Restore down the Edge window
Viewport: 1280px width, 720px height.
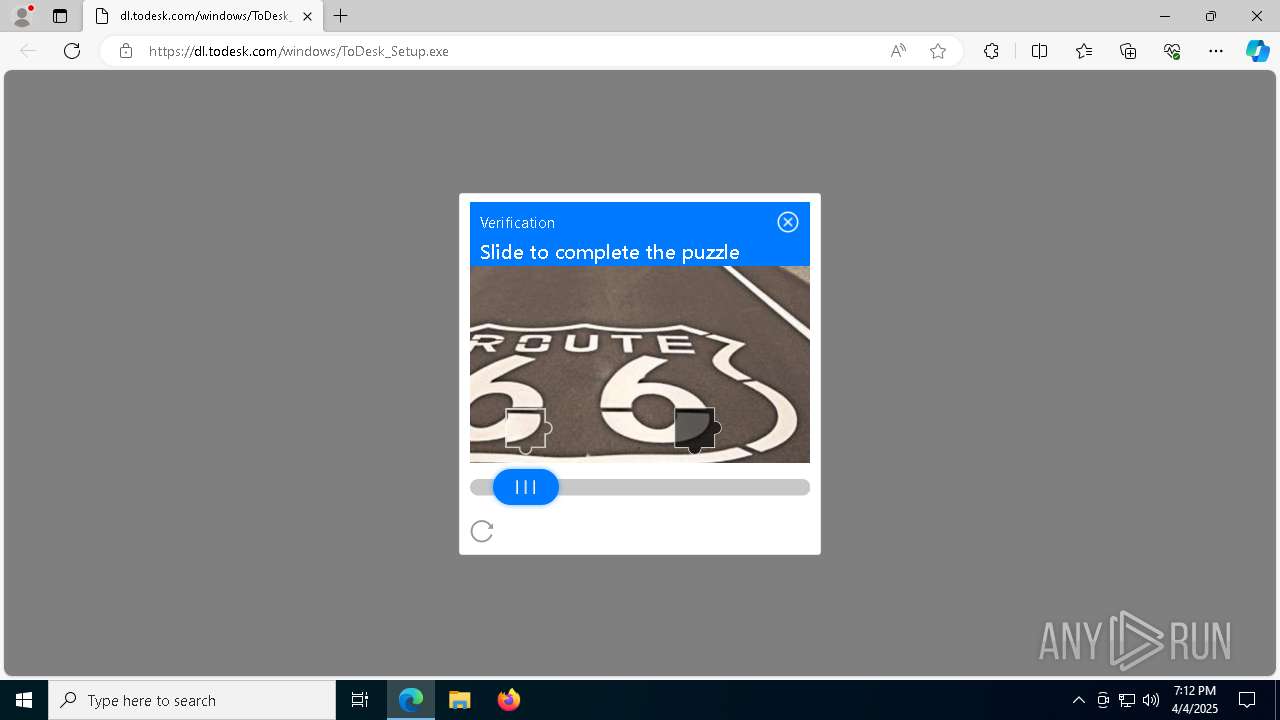click(1211, 16)
